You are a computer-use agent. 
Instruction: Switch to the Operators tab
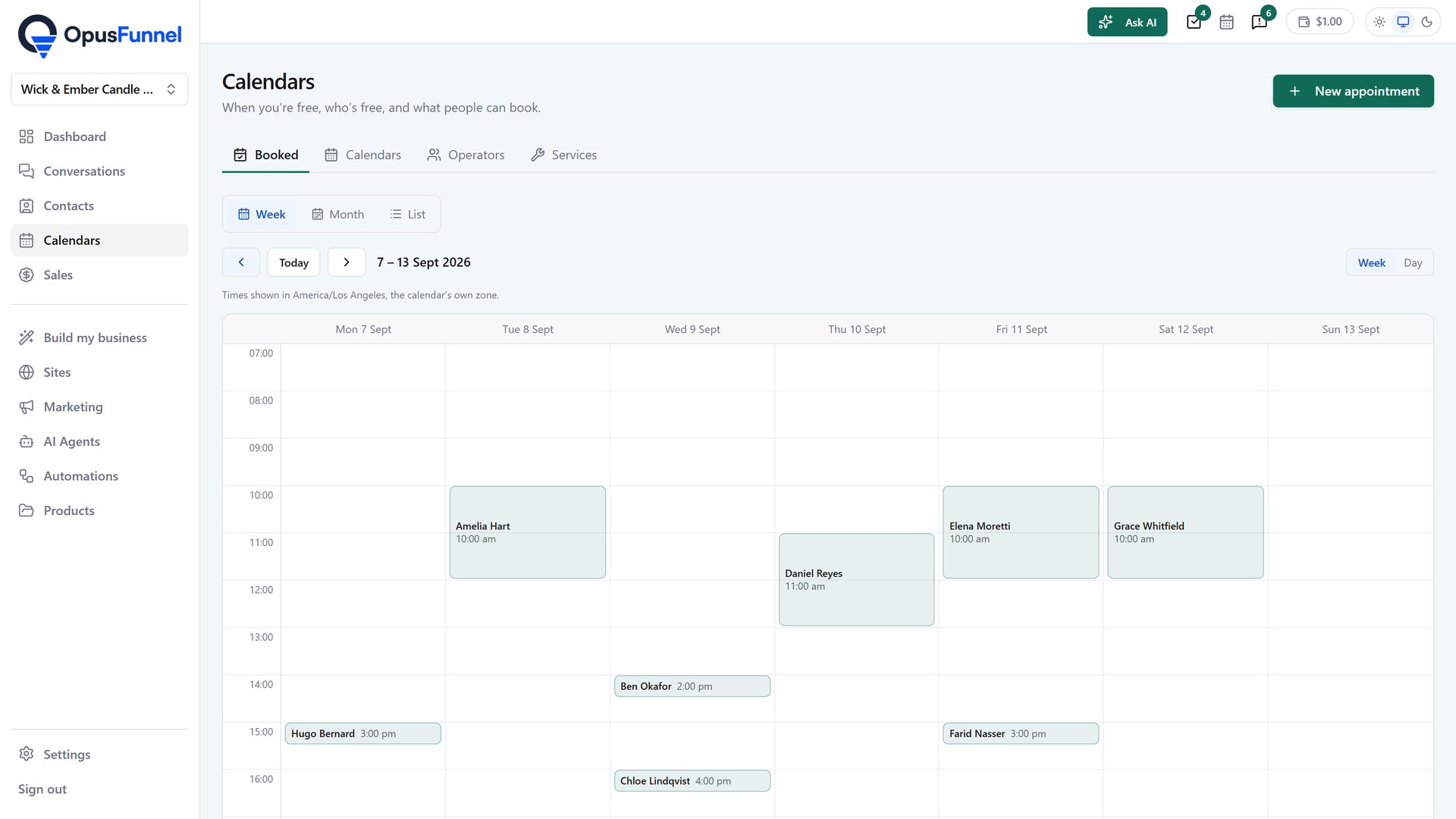tap(466, 155)
